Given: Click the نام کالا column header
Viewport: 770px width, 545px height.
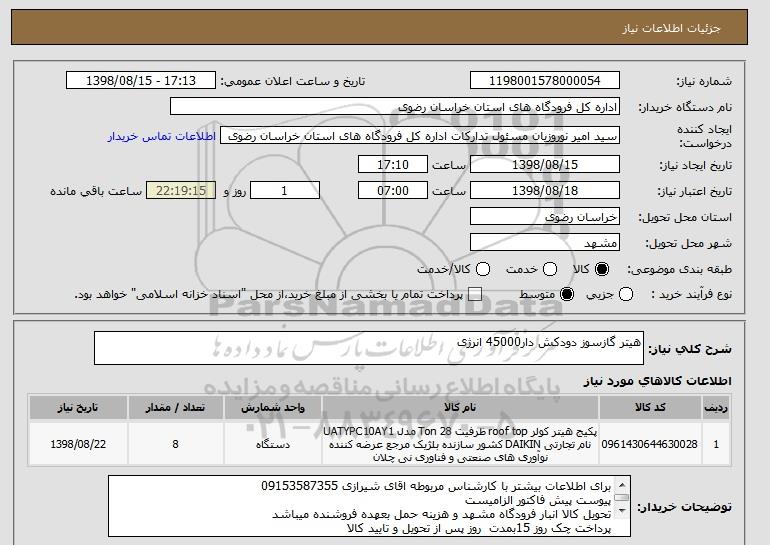Looking at the screenshot, I should (x=460, y=408).
